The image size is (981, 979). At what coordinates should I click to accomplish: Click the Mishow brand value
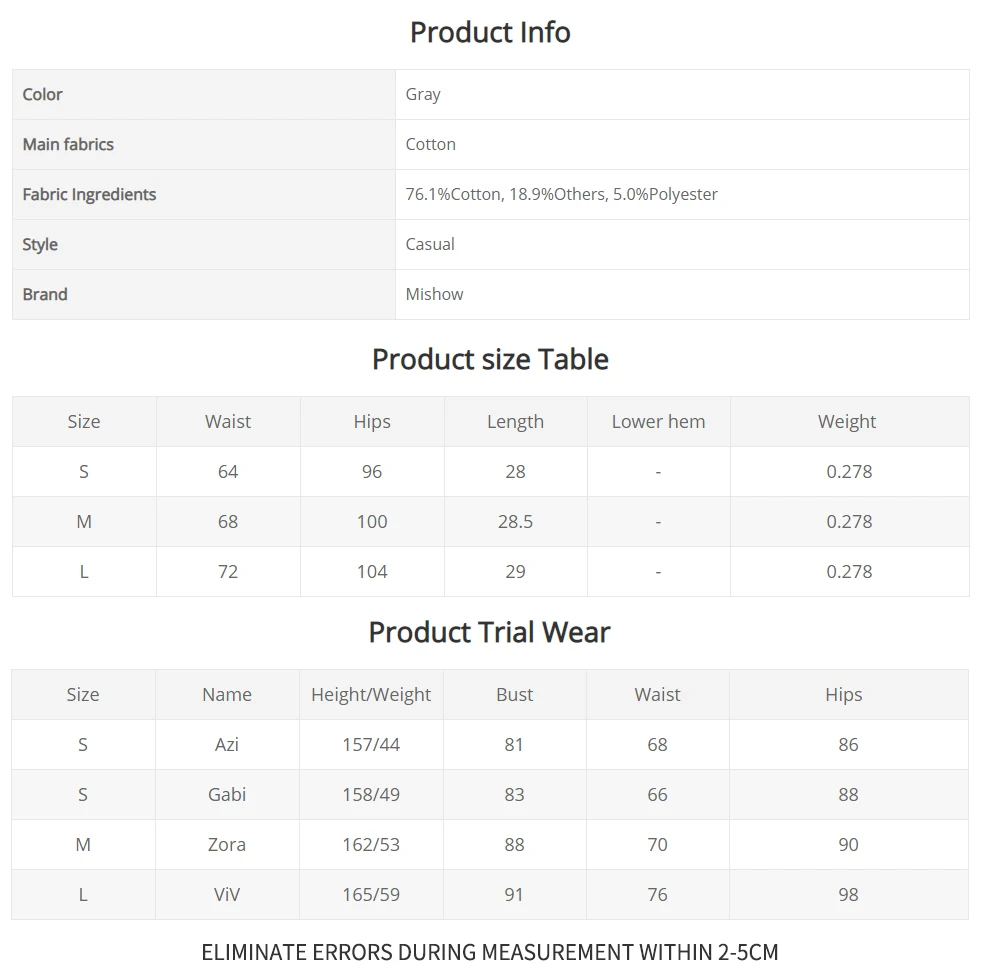434,294
